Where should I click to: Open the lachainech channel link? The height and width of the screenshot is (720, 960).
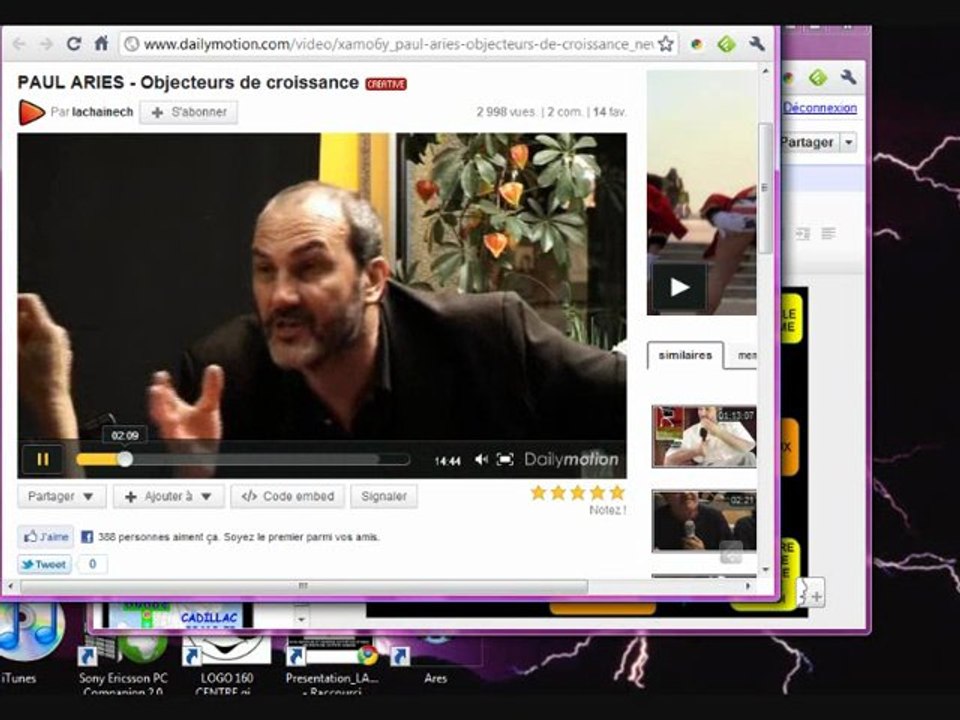102,112
